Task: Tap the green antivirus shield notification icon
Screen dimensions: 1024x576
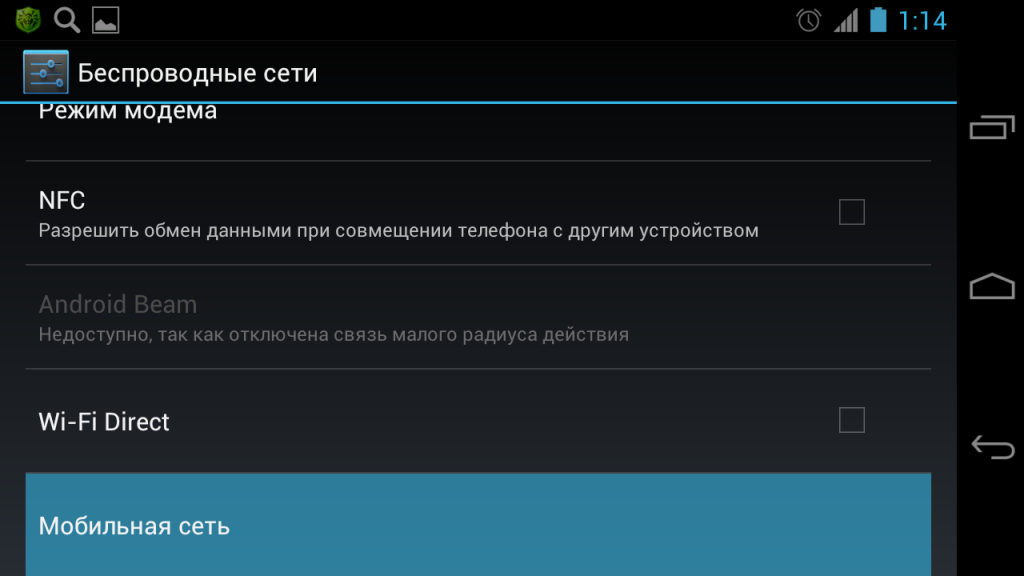Action: [28, 20]
